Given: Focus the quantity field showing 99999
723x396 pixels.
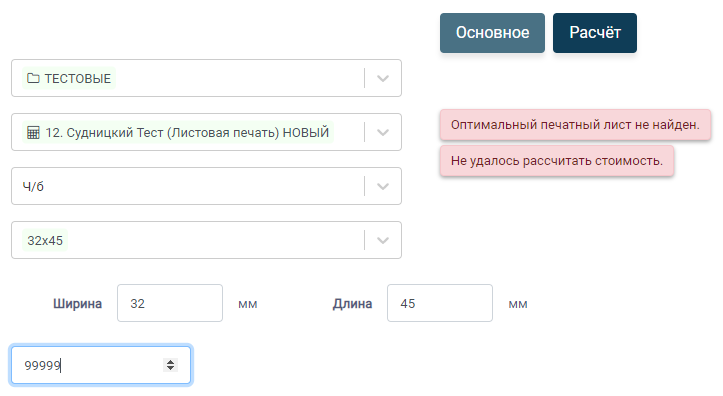Looking at the screenshot, I should click(x=101, y=365).
